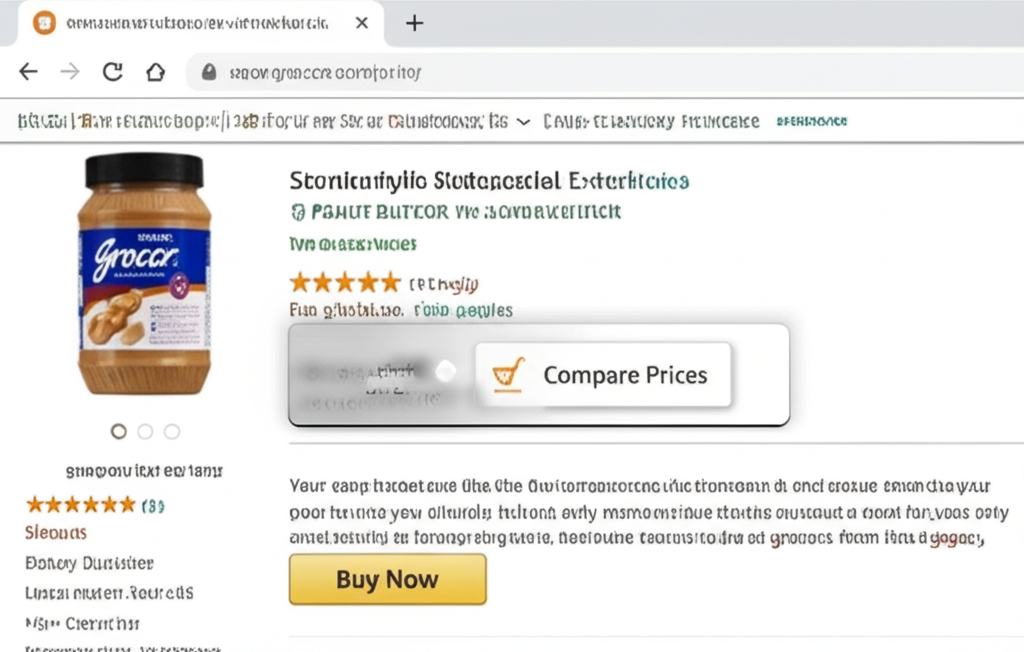Click the grayed-out forward navigation arrow
Image resolution: width=1024 pixels, height=652 pixels.
pyautogui.click(x=69, y=71)
